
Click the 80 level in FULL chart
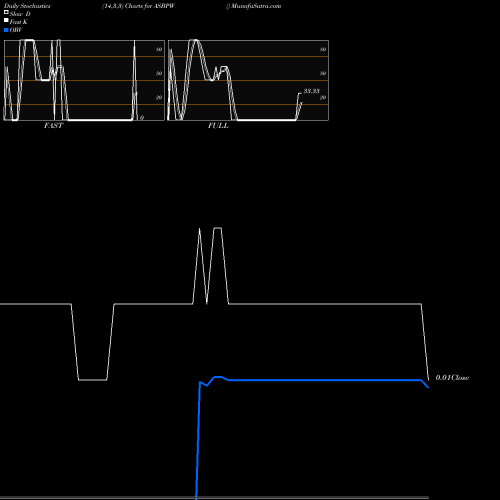pos(323,49)
